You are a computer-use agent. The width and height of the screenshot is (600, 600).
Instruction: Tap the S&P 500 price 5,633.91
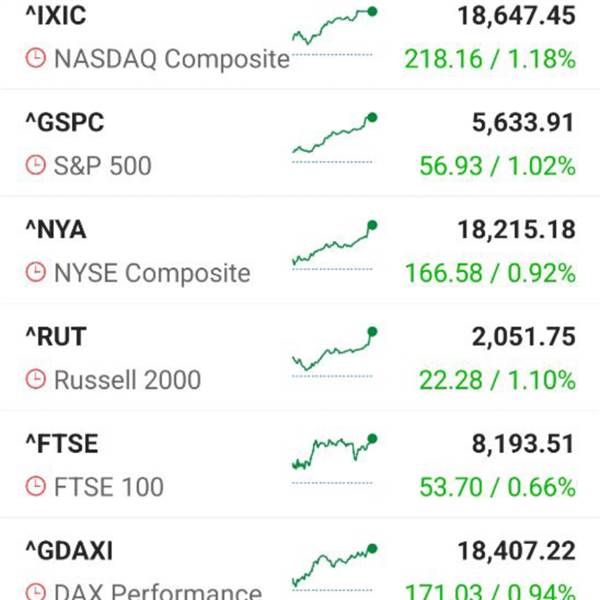(x=523, y=122)
